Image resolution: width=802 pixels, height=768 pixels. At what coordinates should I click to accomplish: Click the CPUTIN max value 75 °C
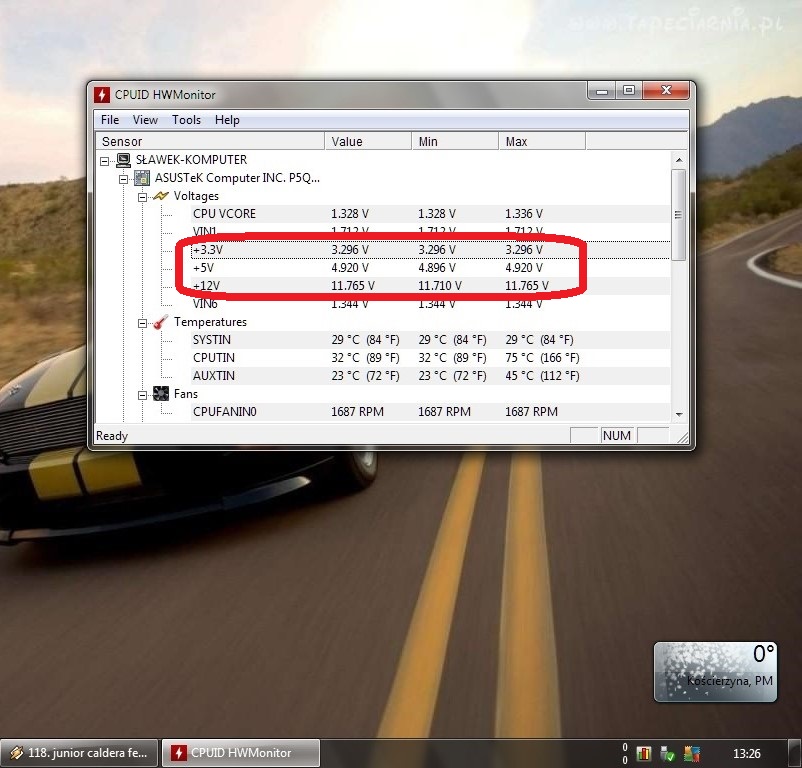(542, 357)
